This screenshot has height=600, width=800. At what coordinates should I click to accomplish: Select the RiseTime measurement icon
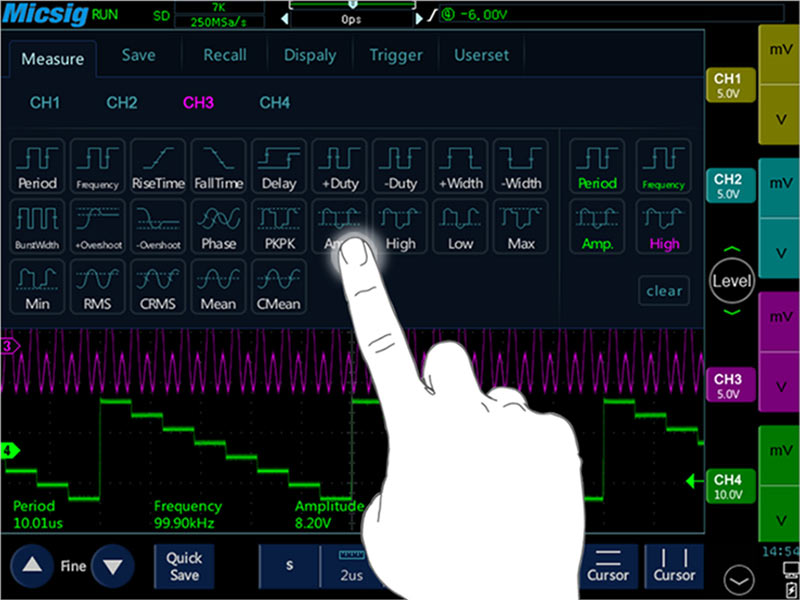coord(158,166)
